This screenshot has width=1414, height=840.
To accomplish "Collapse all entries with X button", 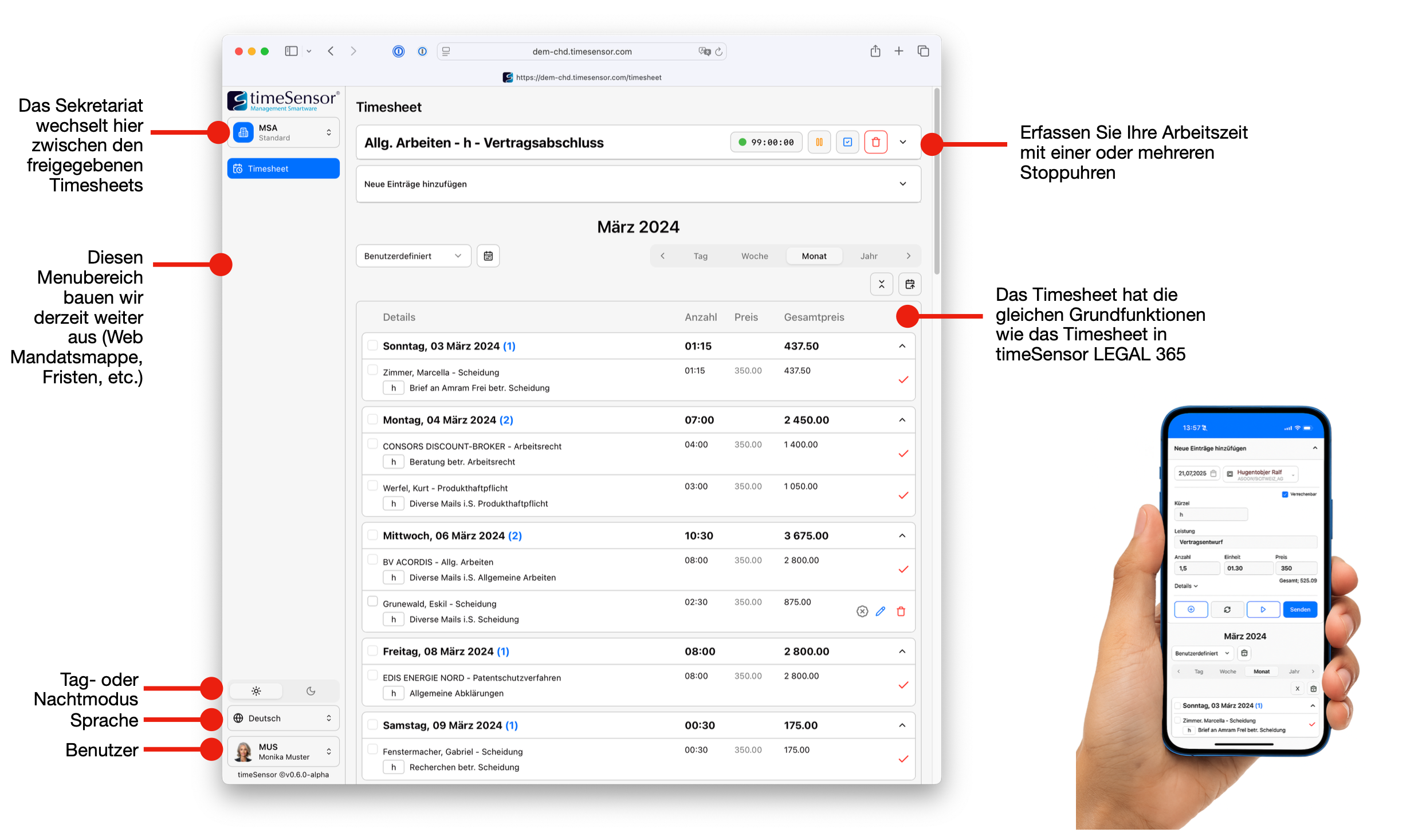I will tap(881, 284).
